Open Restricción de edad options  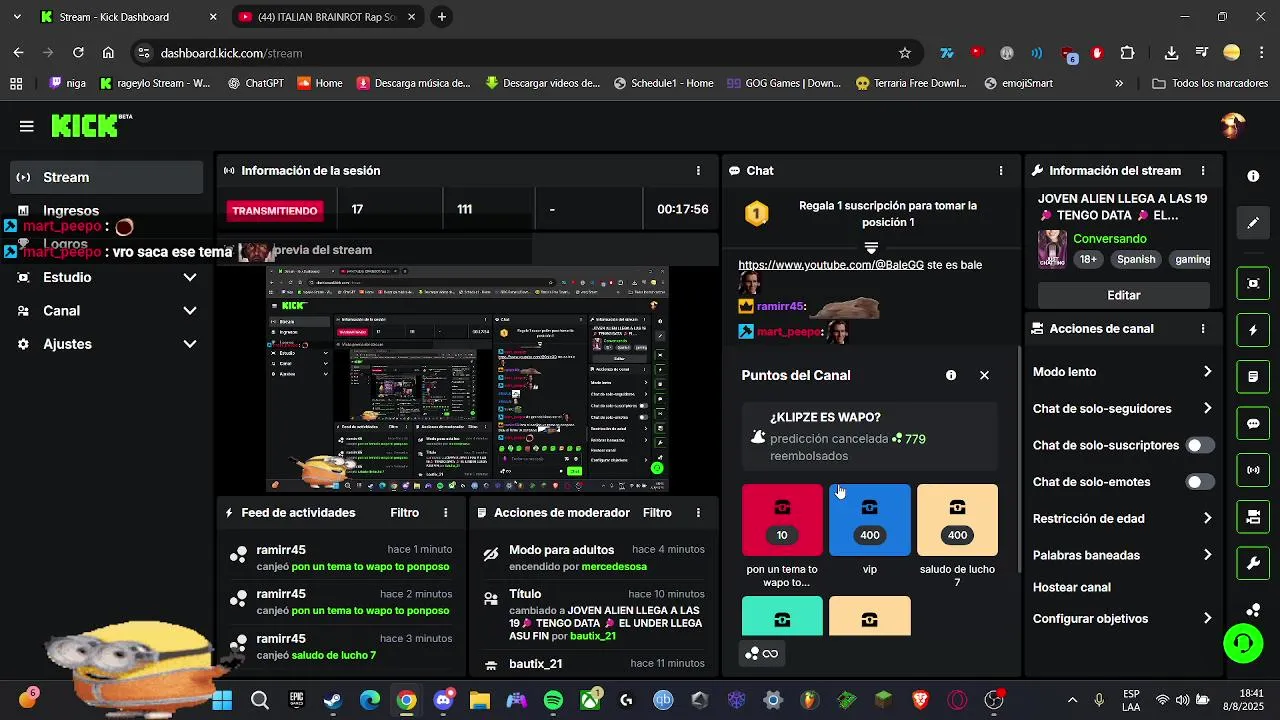1123,519
